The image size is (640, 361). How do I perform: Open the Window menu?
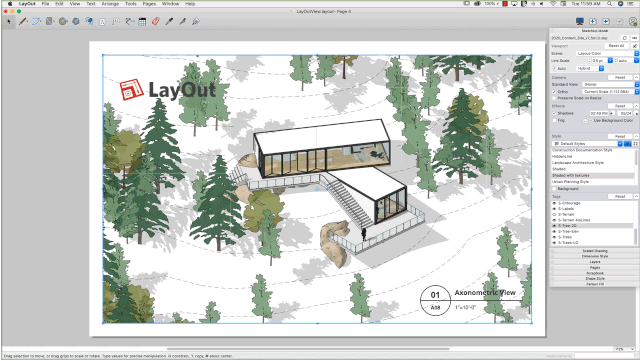(171, 4)
